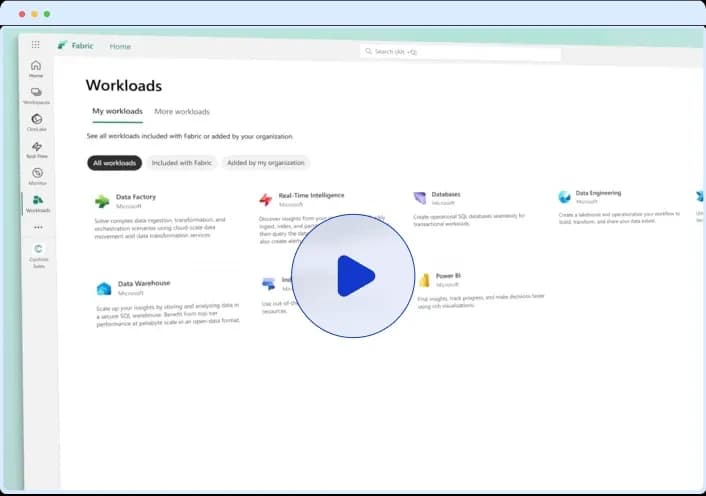Viewport: 706px width, 496px height.
Task: Click the 'See all workloads included' description text
Action: click(x=190, y=136)
